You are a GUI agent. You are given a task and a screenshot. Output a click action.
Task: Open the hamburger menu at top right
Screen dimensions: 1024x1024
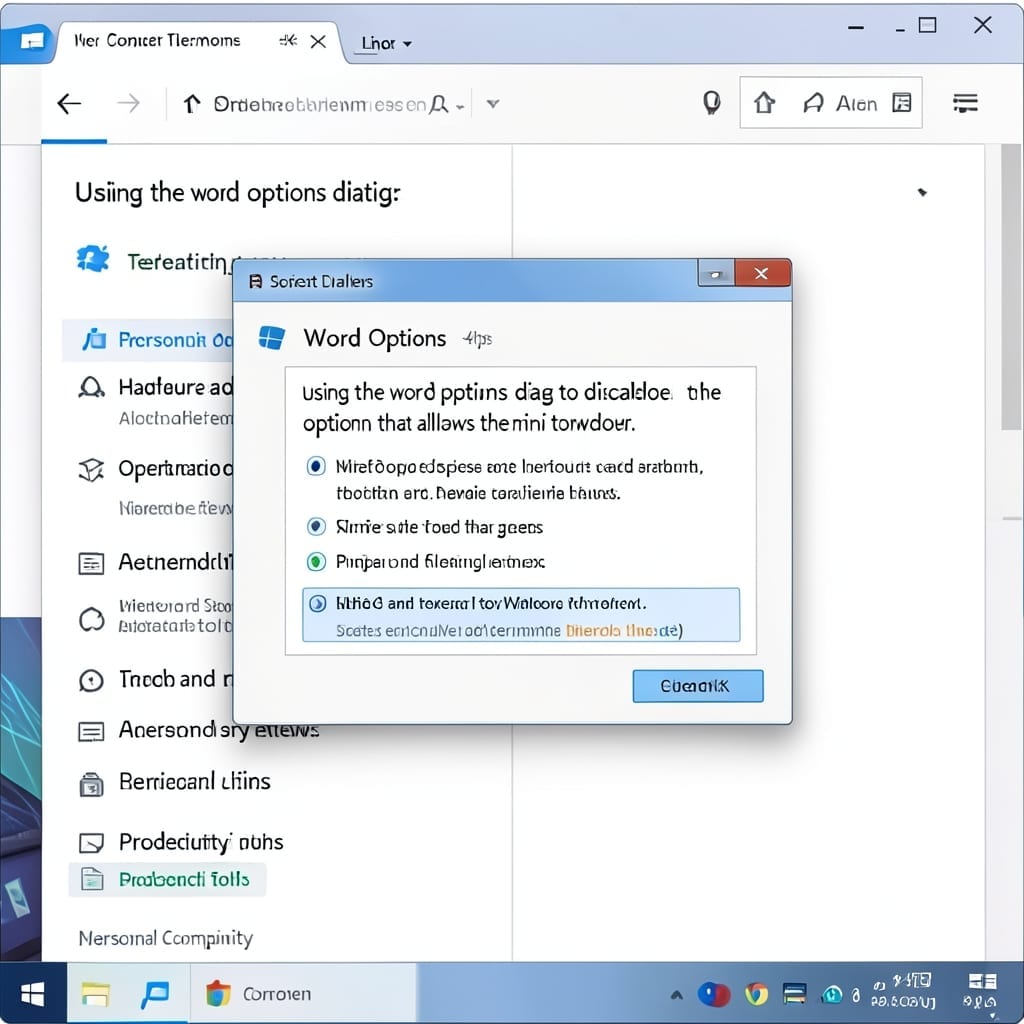coord(965,103)
